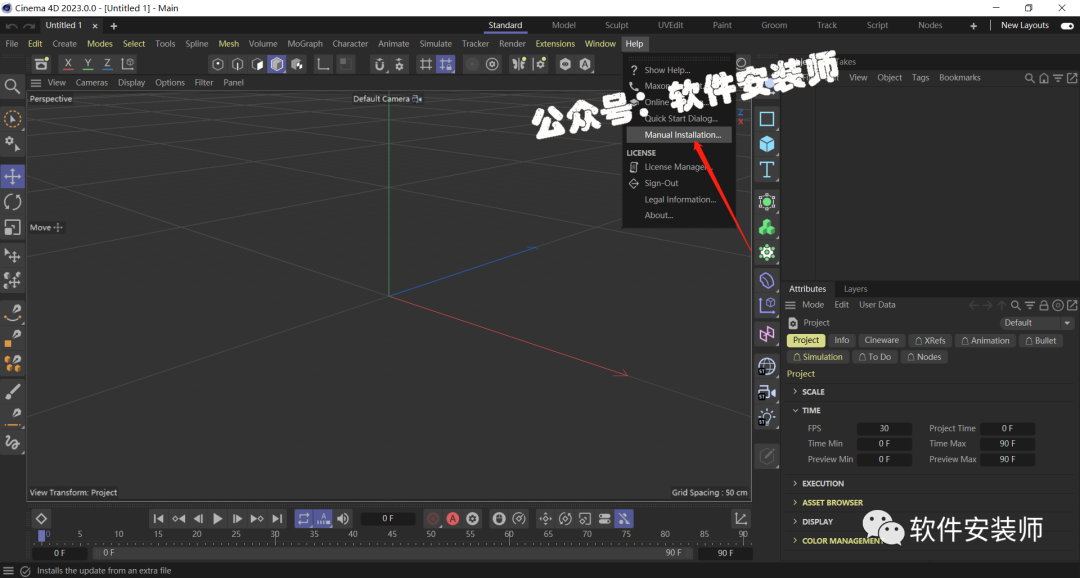1080x578 pixels.
Task: Open the Cameras viewport menu
Action: pyautogui.click(x=92, y=83)
